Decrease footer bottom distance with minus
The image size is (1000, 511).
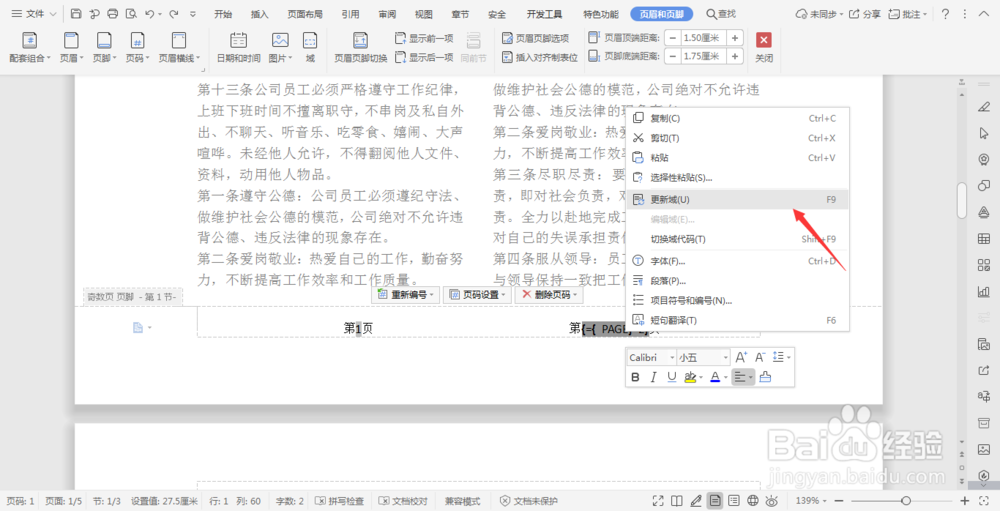(x=672, y=57)
